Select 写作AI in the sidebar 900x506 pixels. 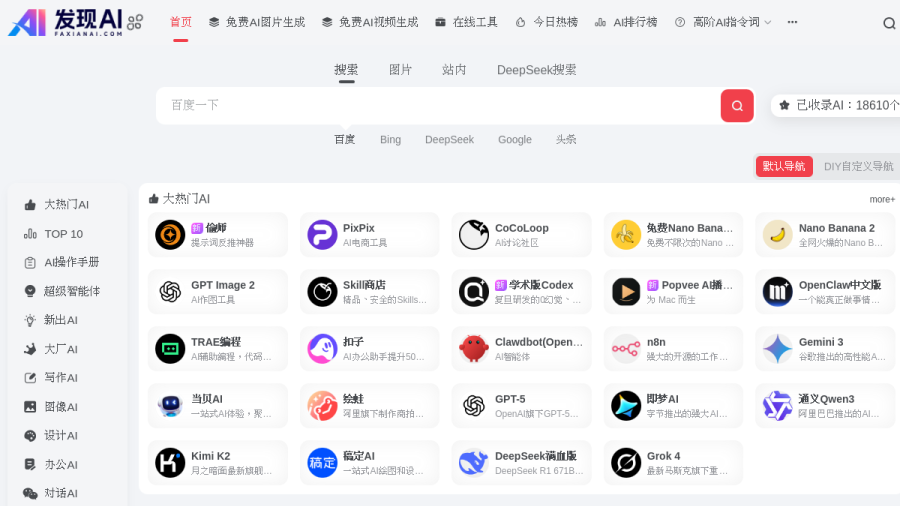(51, 378)
